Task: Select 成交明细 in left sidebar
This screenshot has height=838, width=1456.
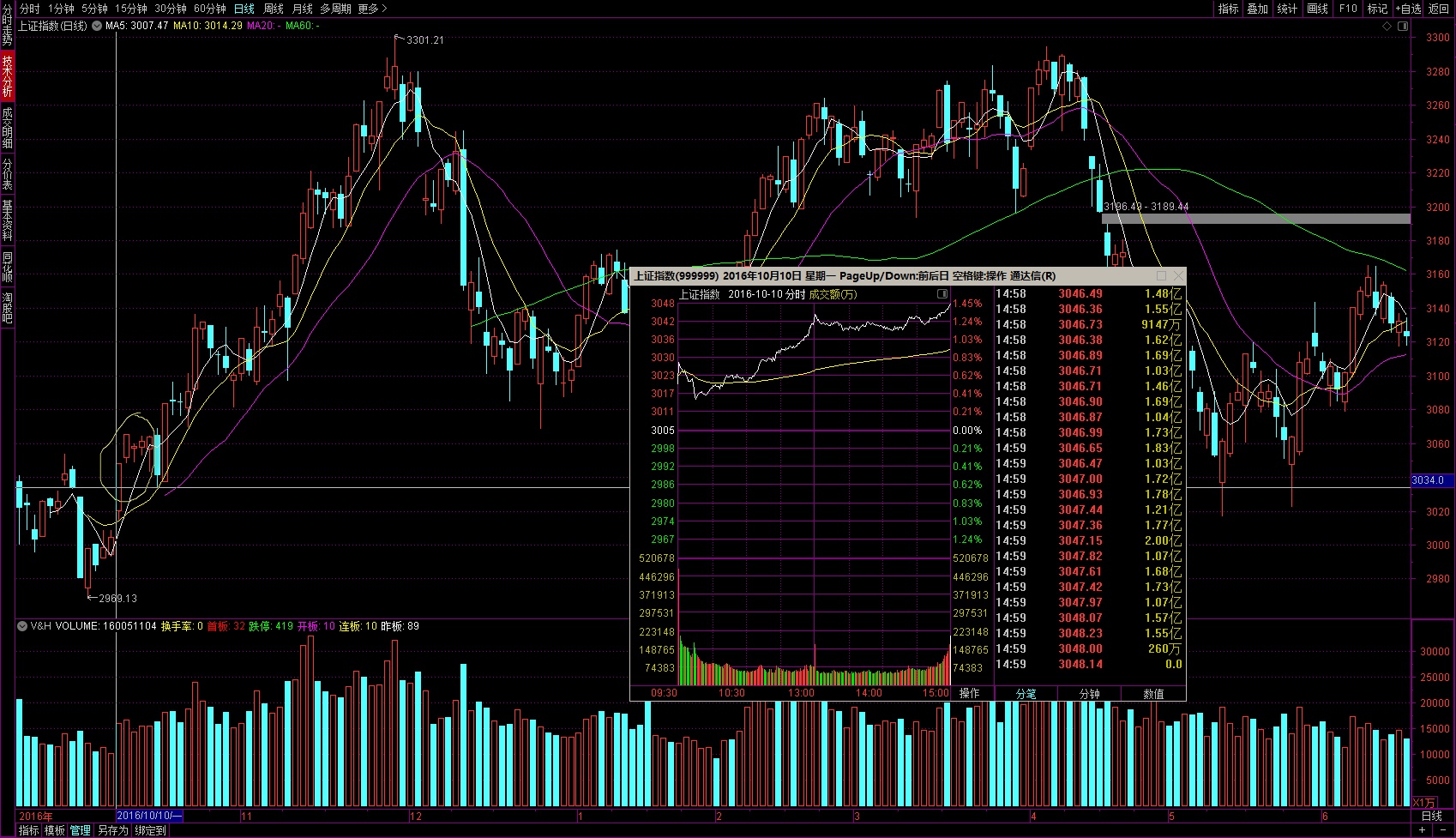Action: [7, 128]
